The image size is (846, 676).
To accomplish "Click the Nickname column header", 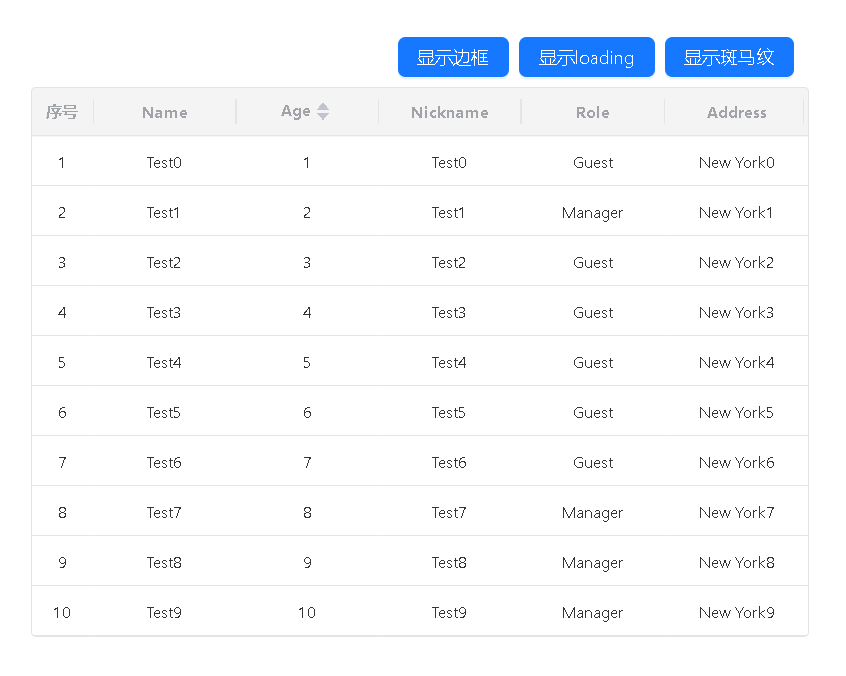I will coord(449,112).
